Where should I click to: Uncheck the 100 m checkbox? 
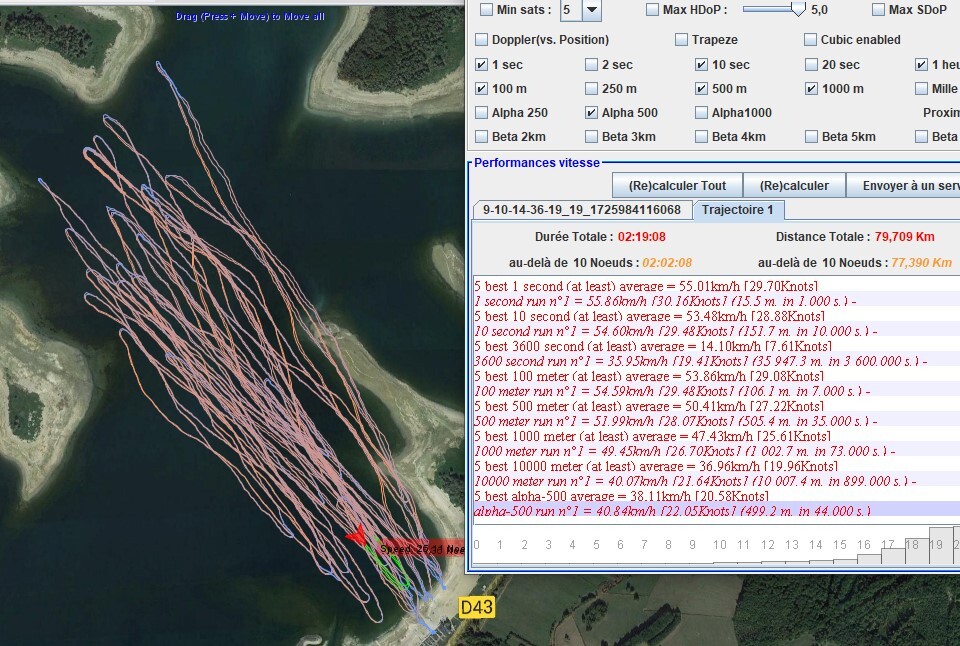[481, 89]
